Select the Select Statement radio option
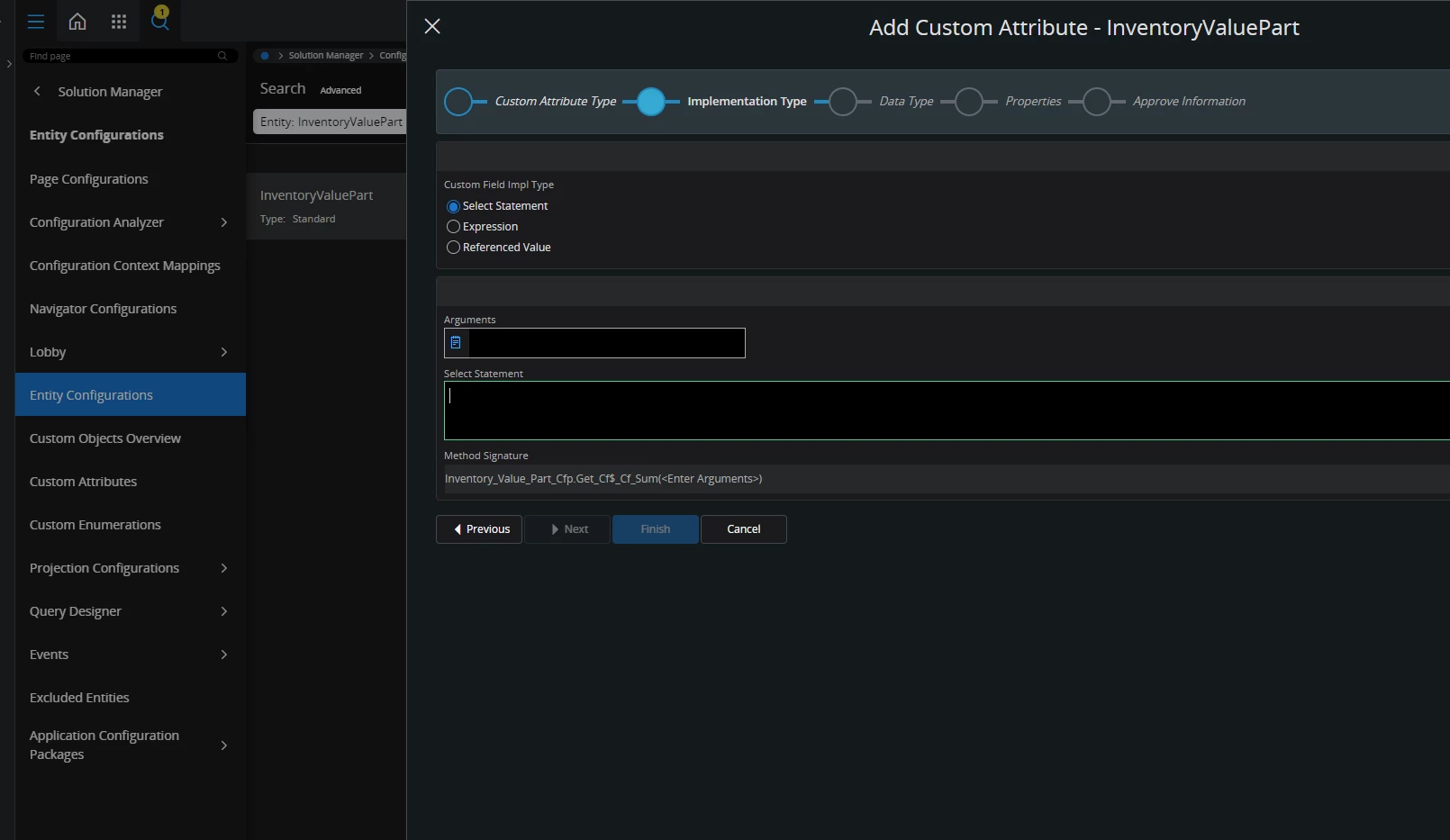Image resolution: width=1450 pixels, height=840 pixels. [453, 206]
